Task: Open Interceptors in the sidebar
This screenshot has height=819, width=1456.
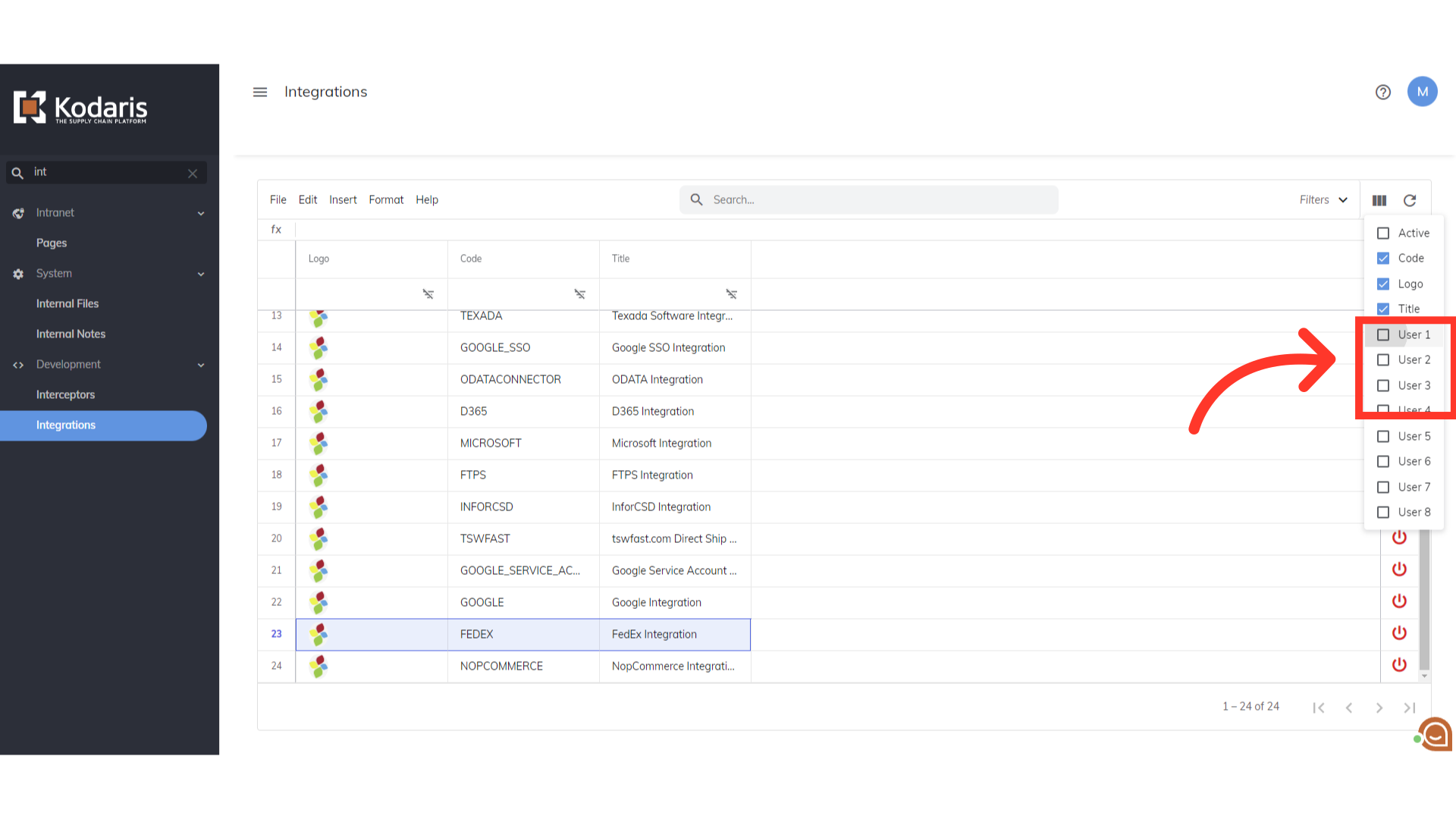Action: click(x=65, y=394)
